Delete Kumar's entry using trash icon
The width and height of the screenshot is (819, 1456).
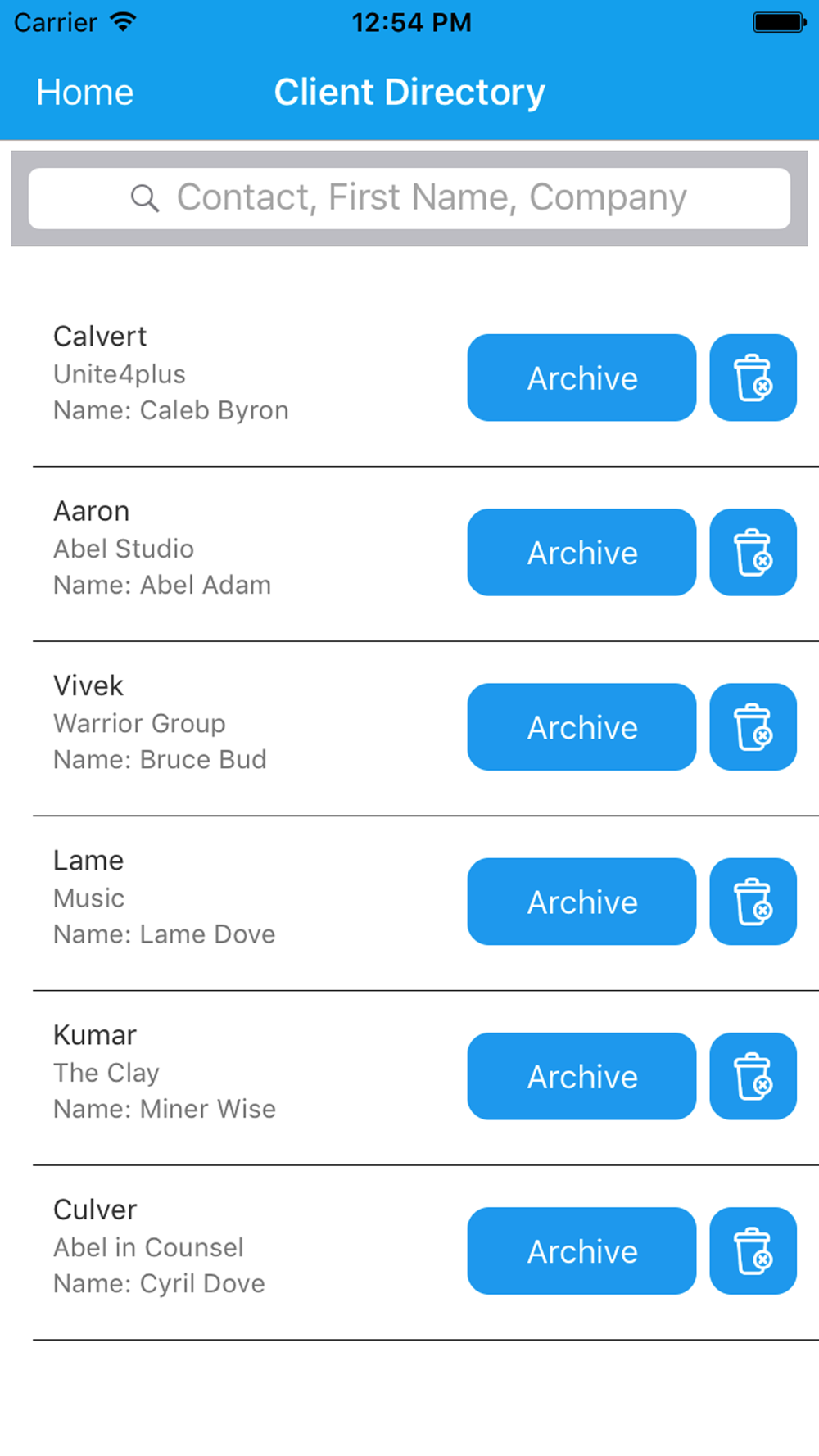click(753, 1076)
